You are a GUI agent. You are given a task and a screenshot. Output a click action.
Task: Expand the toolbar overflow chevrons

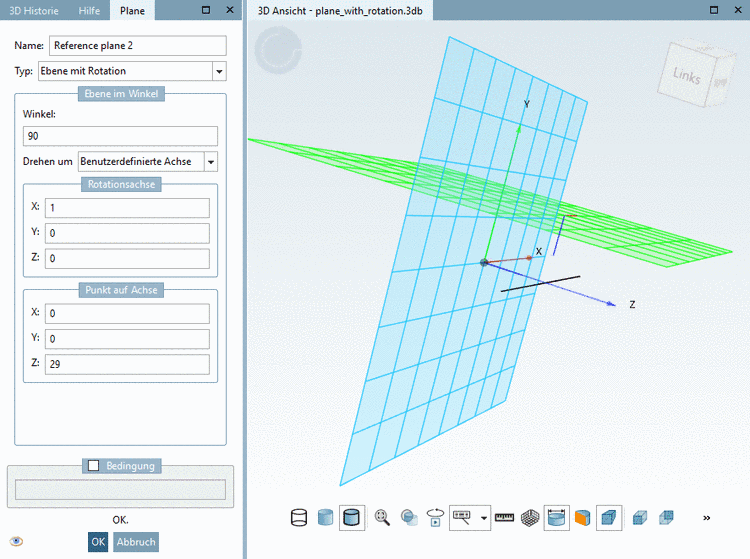pos(706,518)
